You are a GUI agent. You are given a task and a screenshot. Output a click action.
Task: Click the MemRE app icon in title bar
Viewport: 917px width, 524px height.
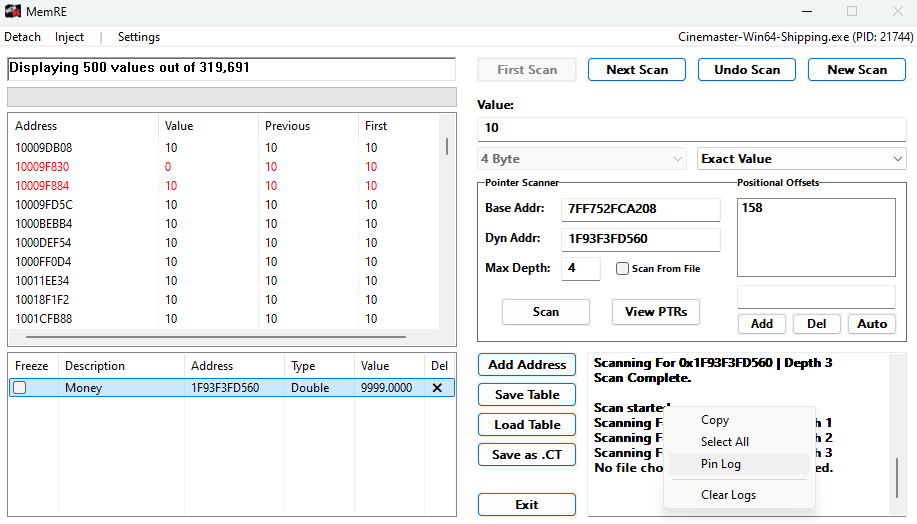click(13, 11)
